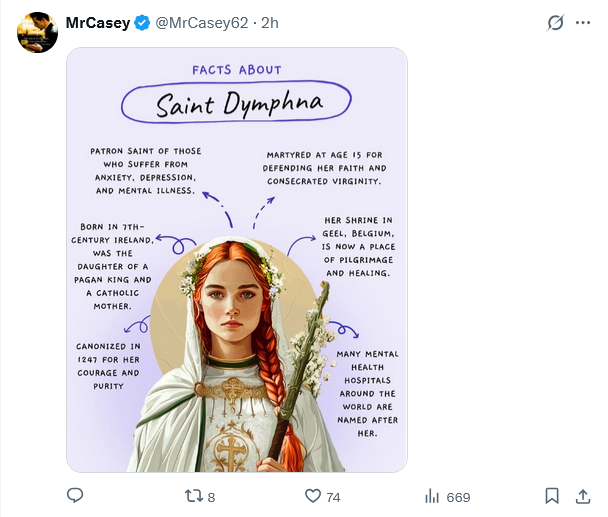Click the Saint Dymphna title in the image
Screen dimensions: 608x517
(236, 105)
